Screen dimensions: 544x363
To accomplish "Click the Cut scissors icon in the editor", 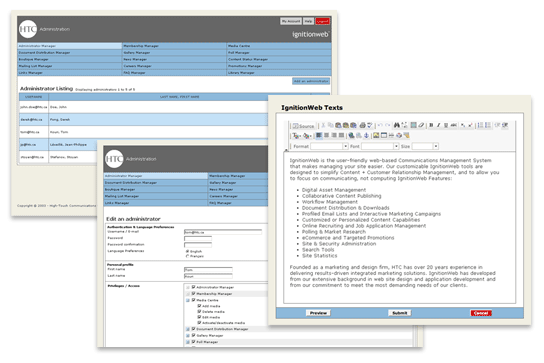I will point(323,125).
